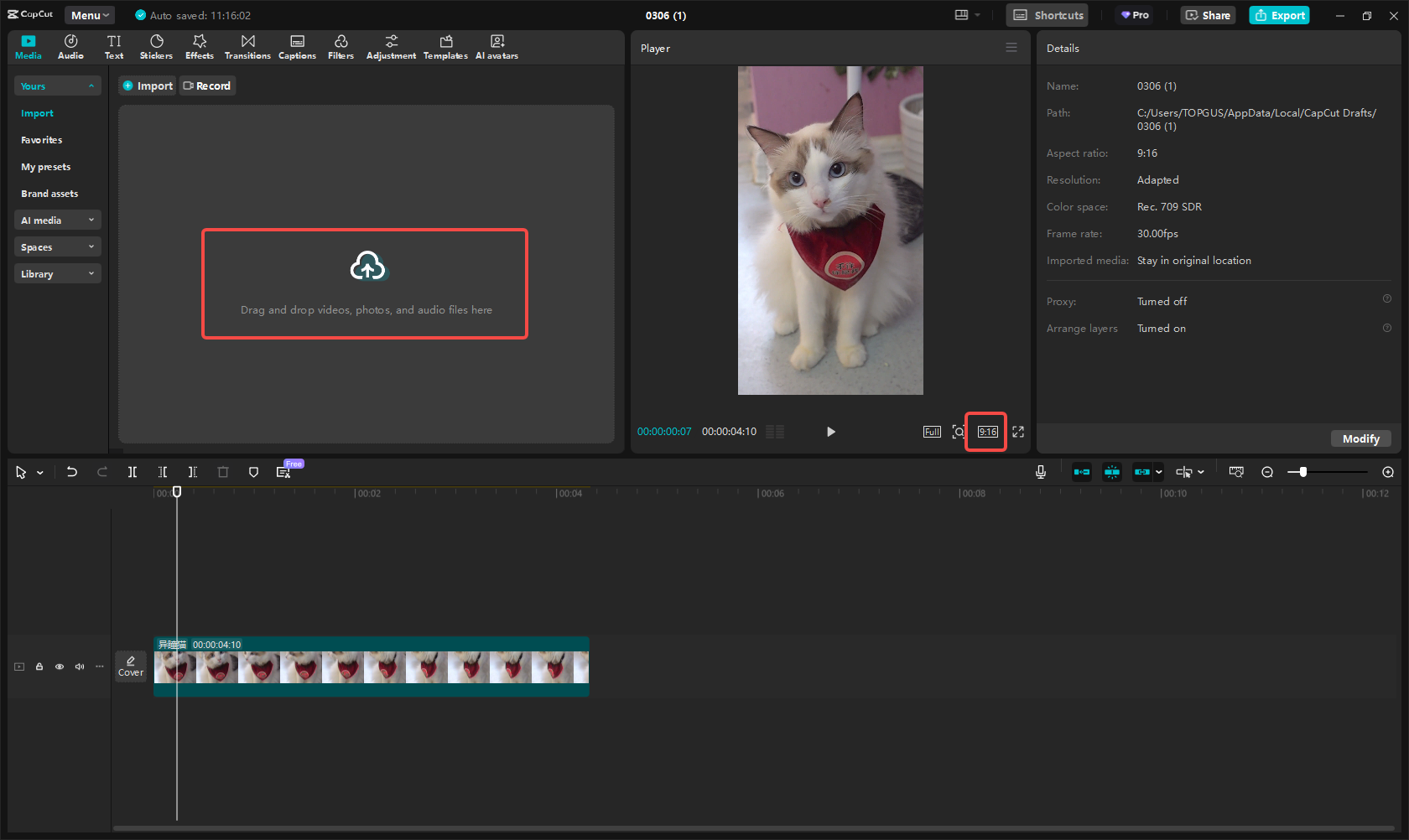Open the Menu dropdown in title bar

click(90, 15)
